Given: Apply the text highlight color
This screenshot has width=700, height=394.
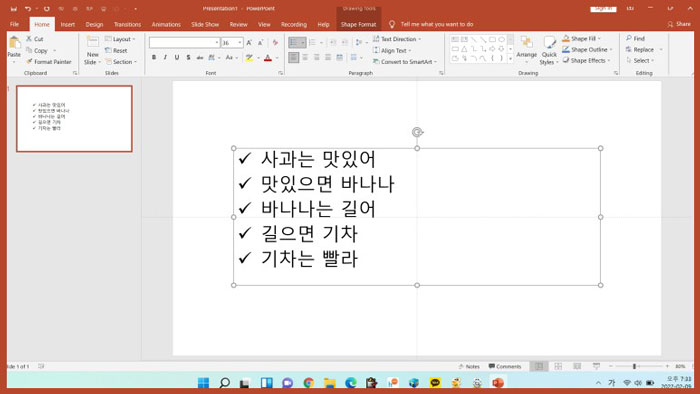Looking at the screenshot, I should point(249,58).
